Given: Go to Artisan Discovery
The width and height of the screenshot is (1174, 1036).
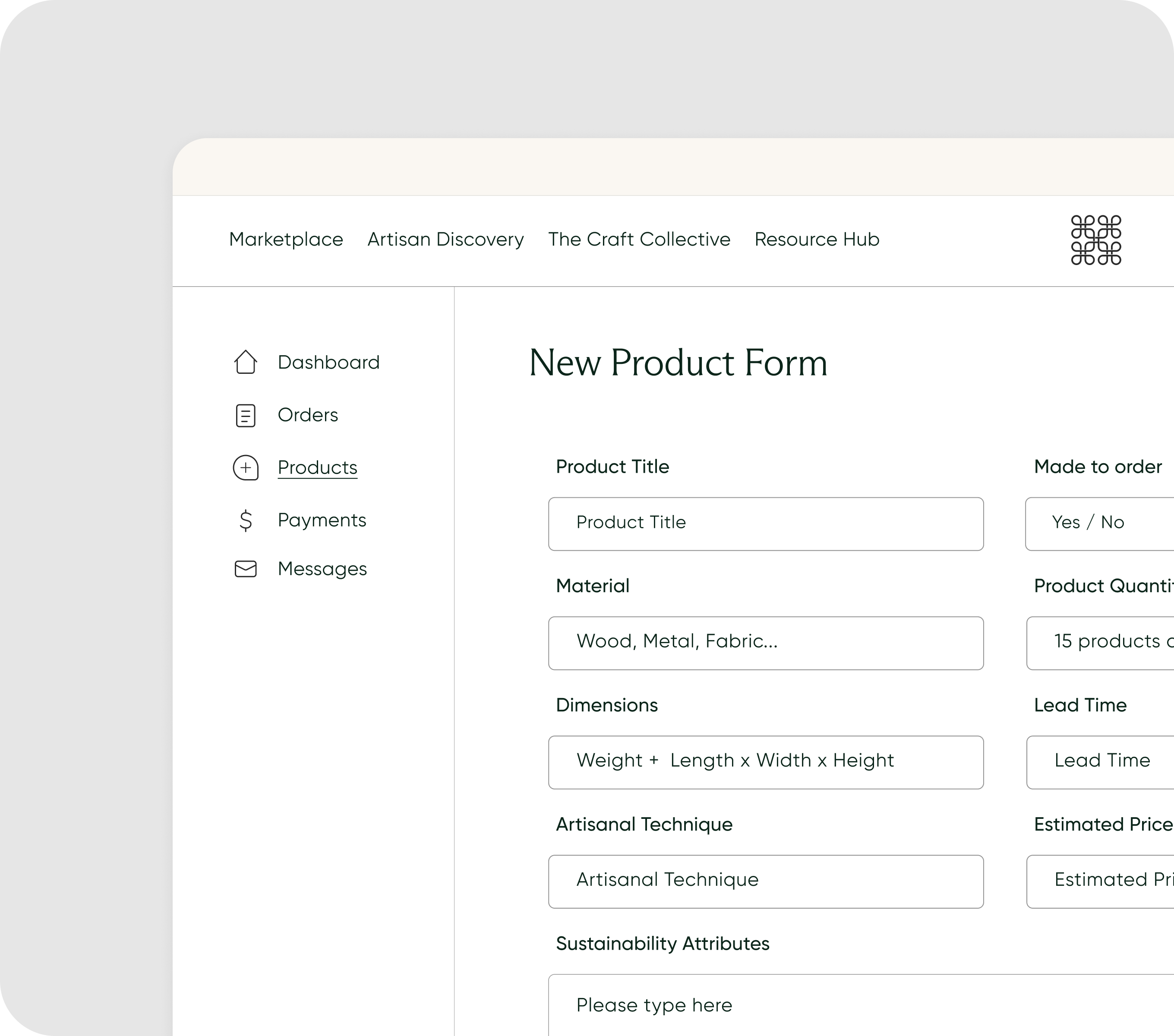Looking at the screenshot, I should pyautogui.click(x=446, y=239).
